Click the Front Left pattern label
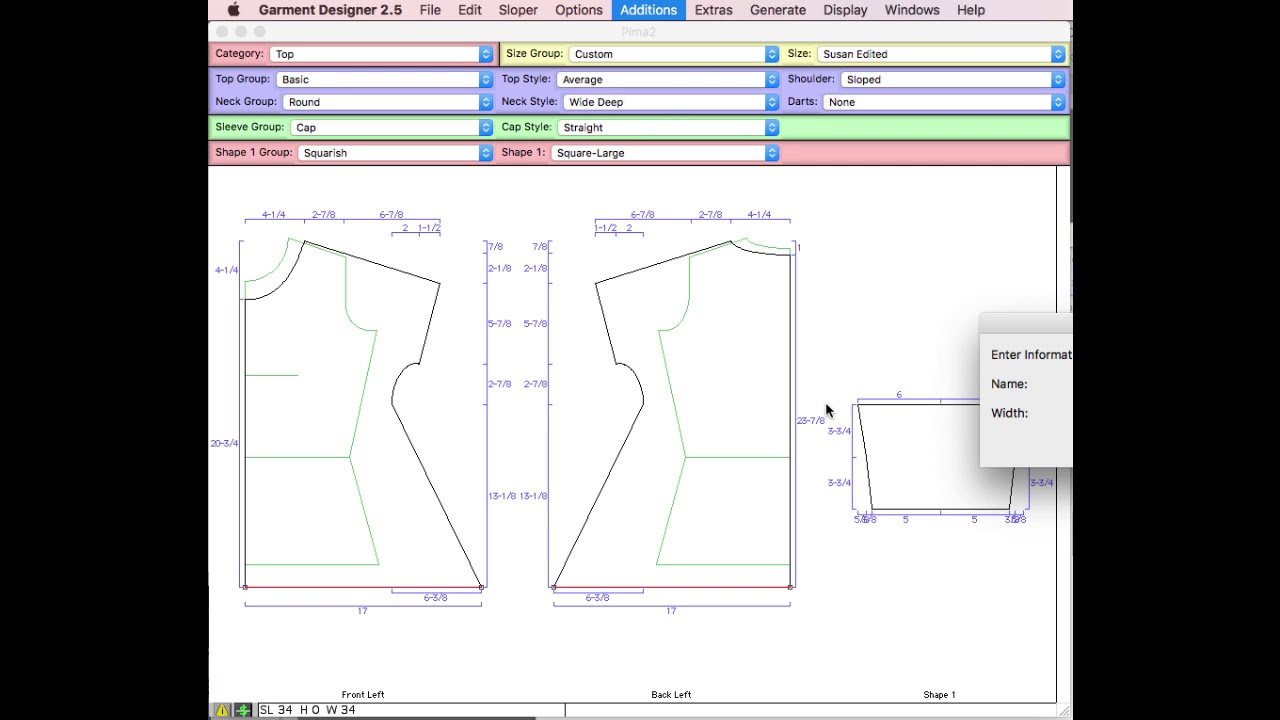 pyautogui.click(x=363, y=694)
